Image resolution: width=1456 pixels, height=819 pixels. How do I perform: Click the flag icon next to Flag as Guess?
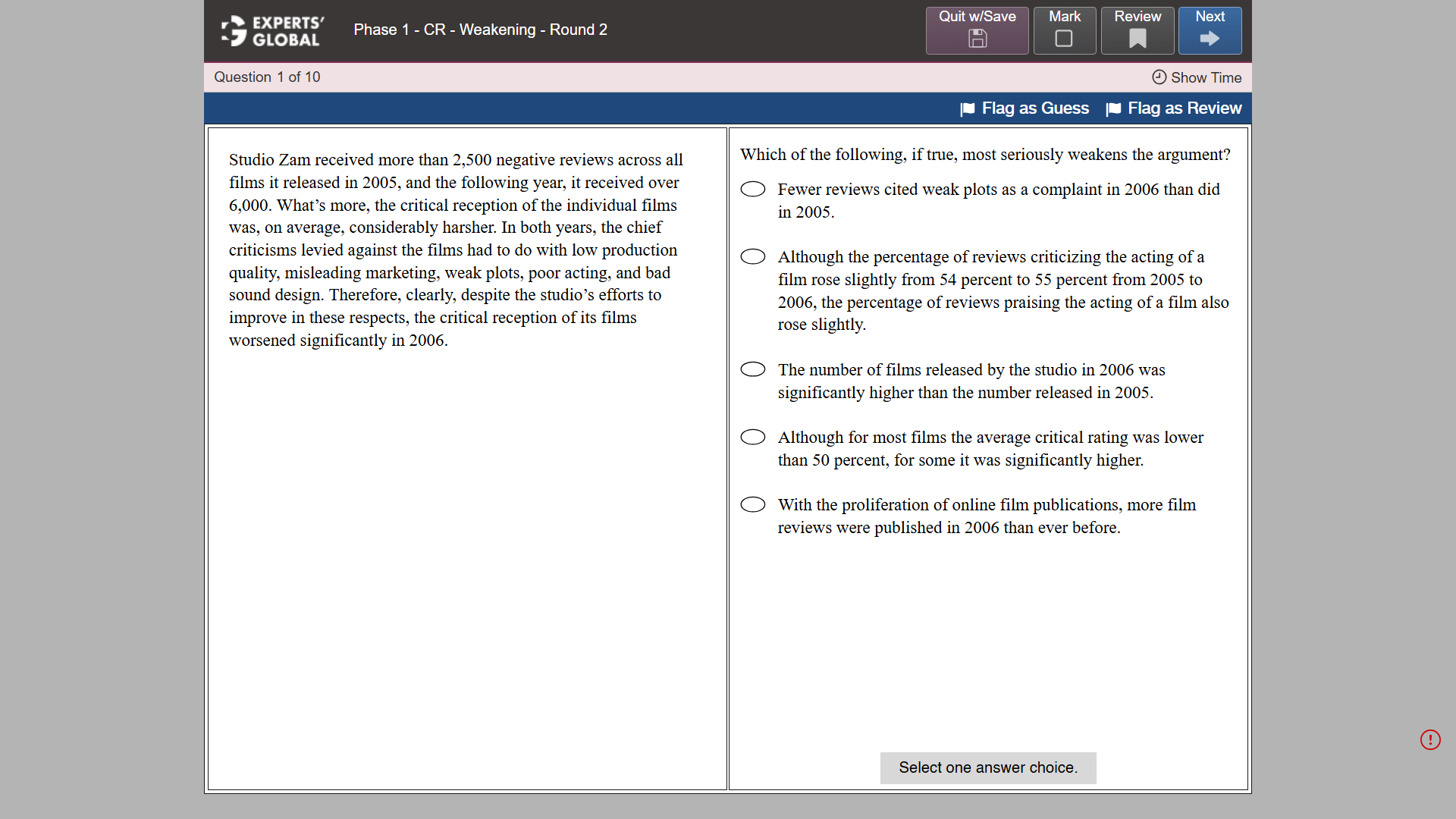pyautogui.click(x=968, y=108)
